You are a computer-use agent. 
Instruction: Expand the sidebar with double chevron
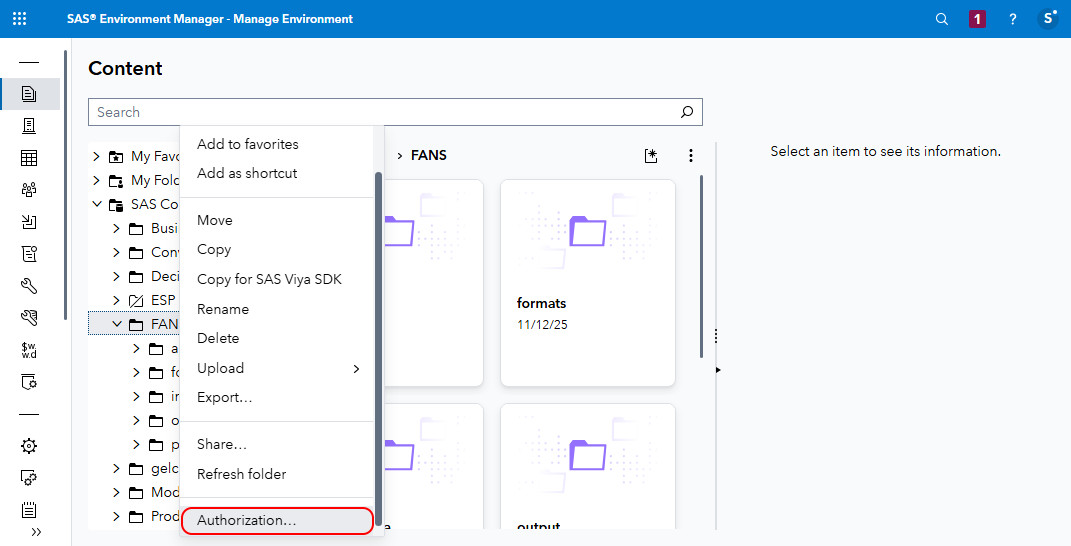(x=36, y=532)
